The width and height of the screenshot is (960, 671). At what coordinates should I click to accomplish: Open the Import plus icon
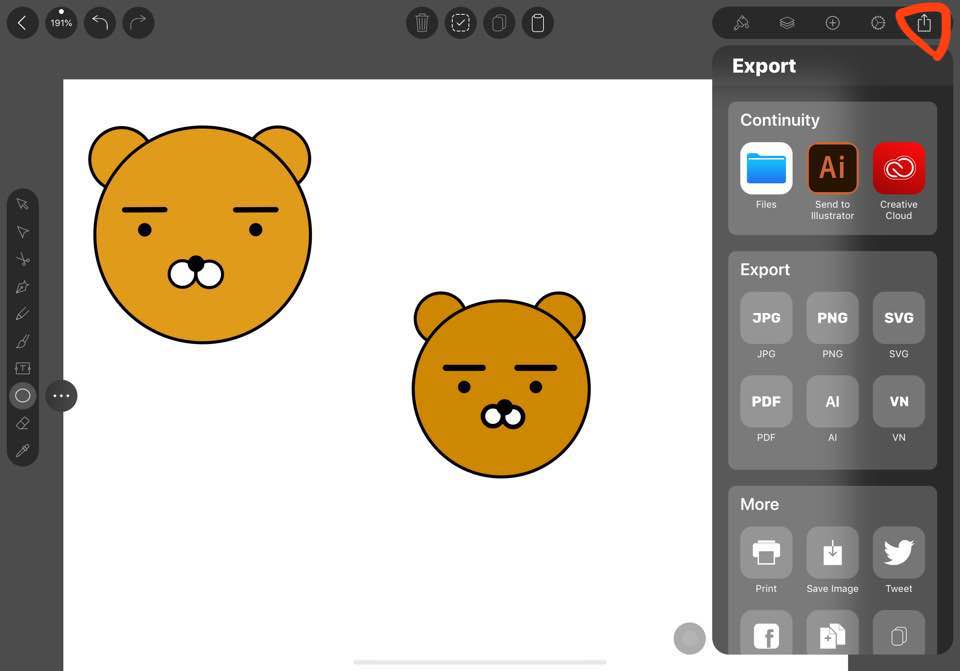coord(833,23)
